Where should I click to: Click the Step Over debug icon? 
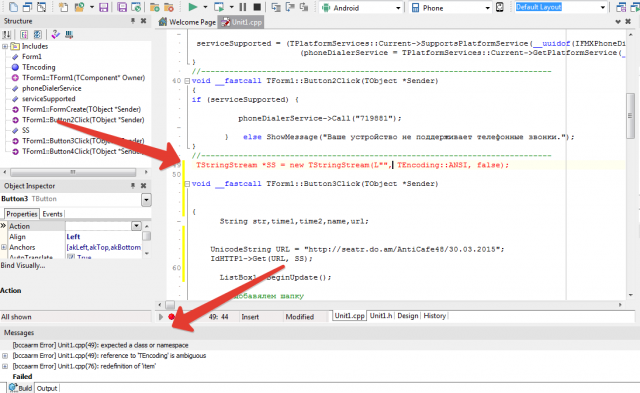[x=290, y=7]
